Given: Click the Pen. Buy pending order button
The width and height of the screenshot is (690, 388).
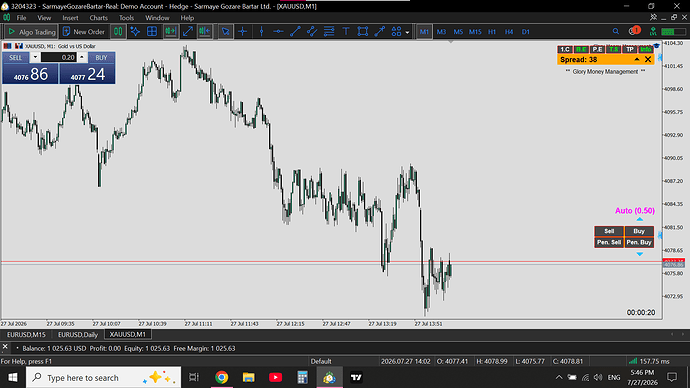Looking at the screenshot, I should pyautogui.click(x=639, y=242).
